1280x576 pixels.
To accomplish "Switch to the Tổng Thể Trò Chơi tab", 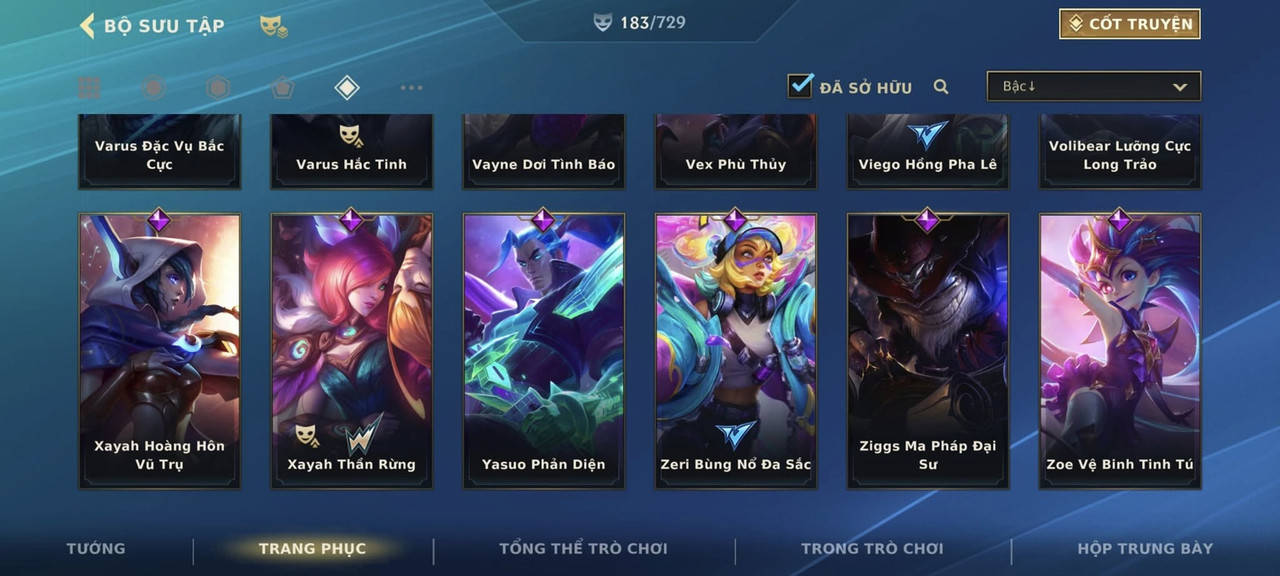I will coord(583,548).
